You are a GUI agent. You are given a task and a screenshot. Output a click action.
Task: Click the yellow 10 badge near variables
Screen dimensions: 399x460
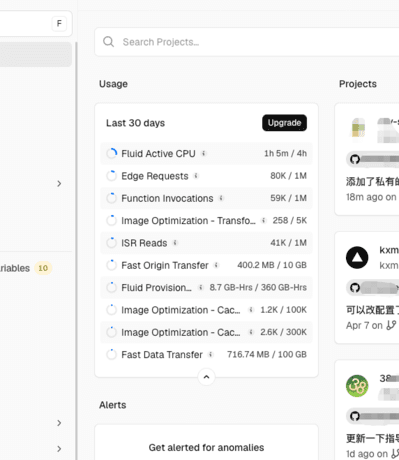pos(43,268)
